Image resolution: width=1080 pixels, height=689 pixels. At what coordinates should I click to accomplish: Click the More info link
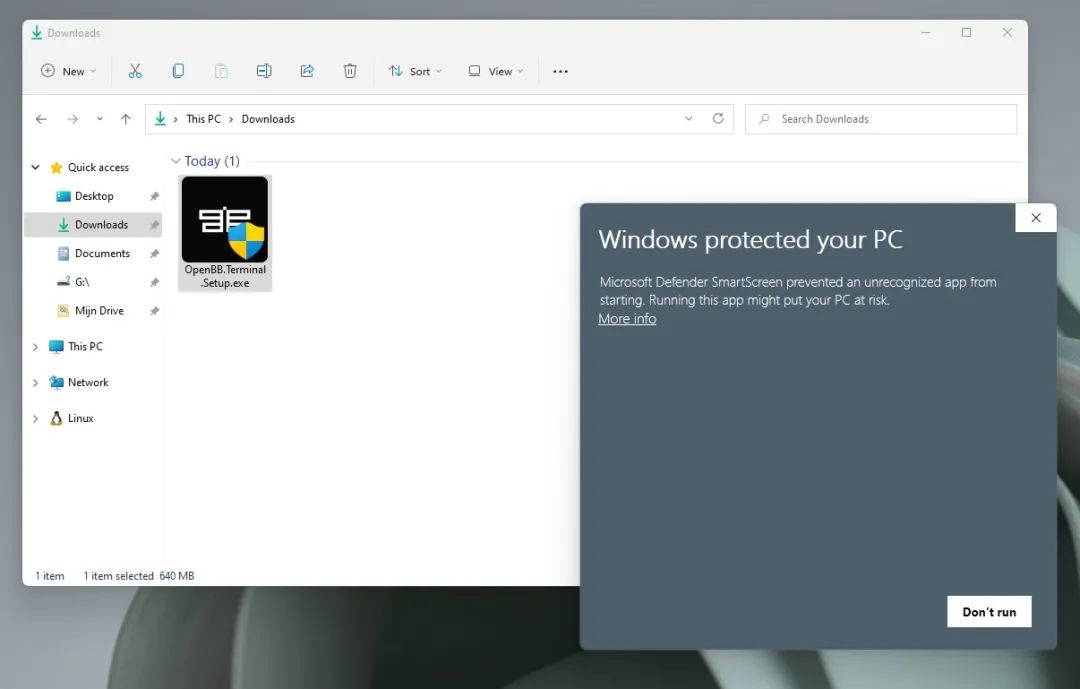pyautogui.click(x=627, y=318)
